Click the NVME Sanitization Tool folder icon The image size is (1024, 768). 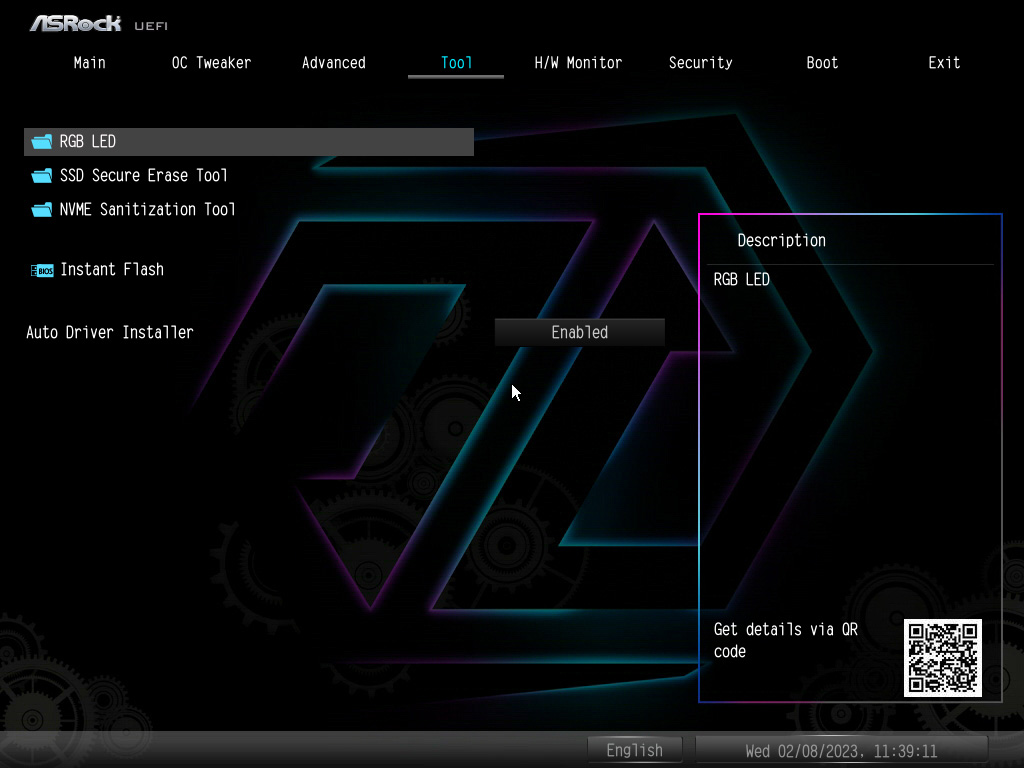point(42,210)
